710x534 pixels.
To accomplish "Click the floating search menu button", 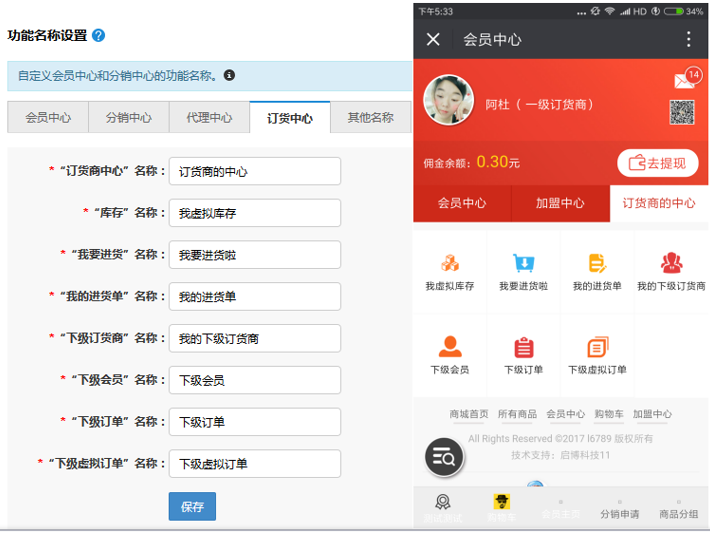I will [x=444, y=458].
